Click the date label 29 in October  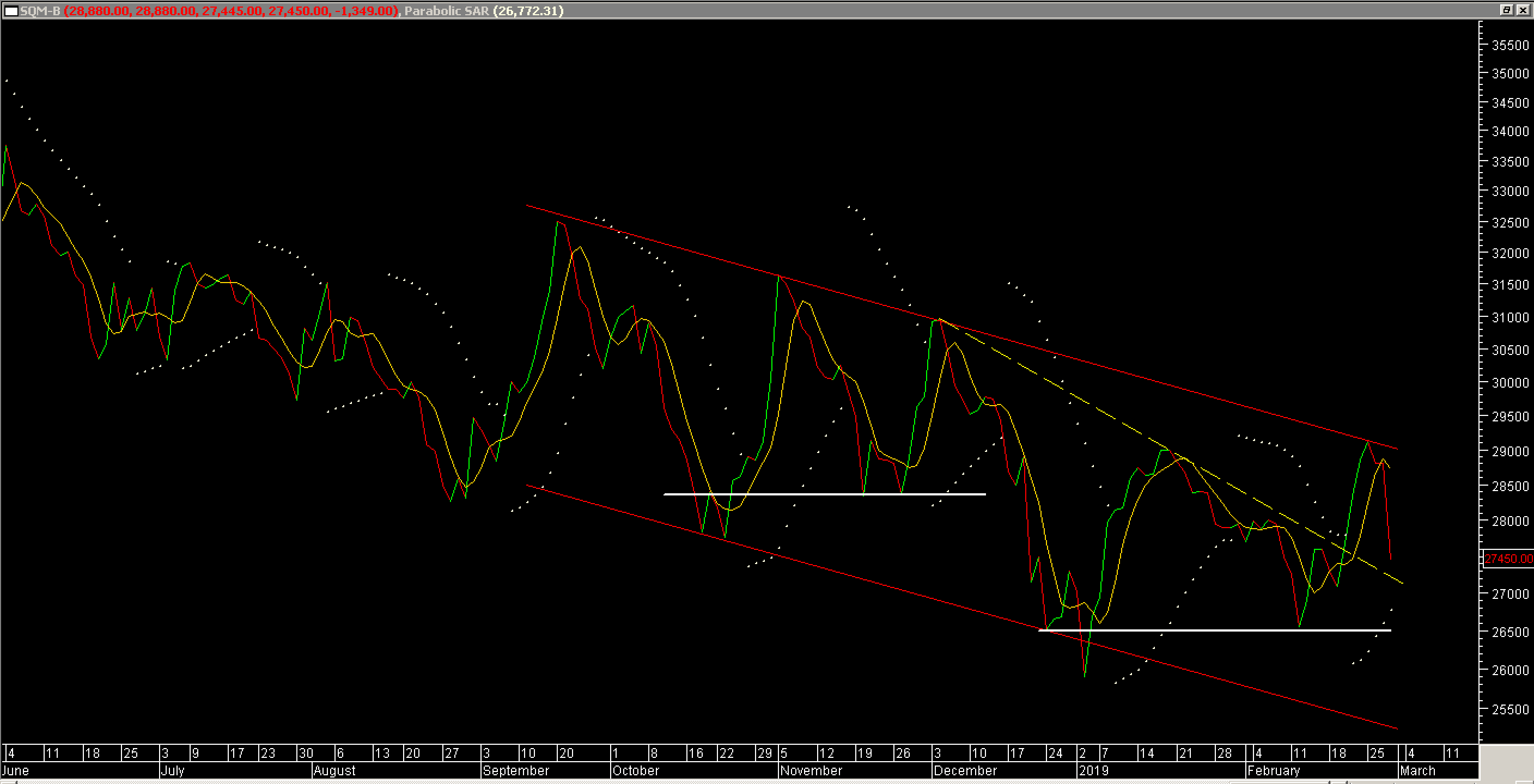point(765,753)
